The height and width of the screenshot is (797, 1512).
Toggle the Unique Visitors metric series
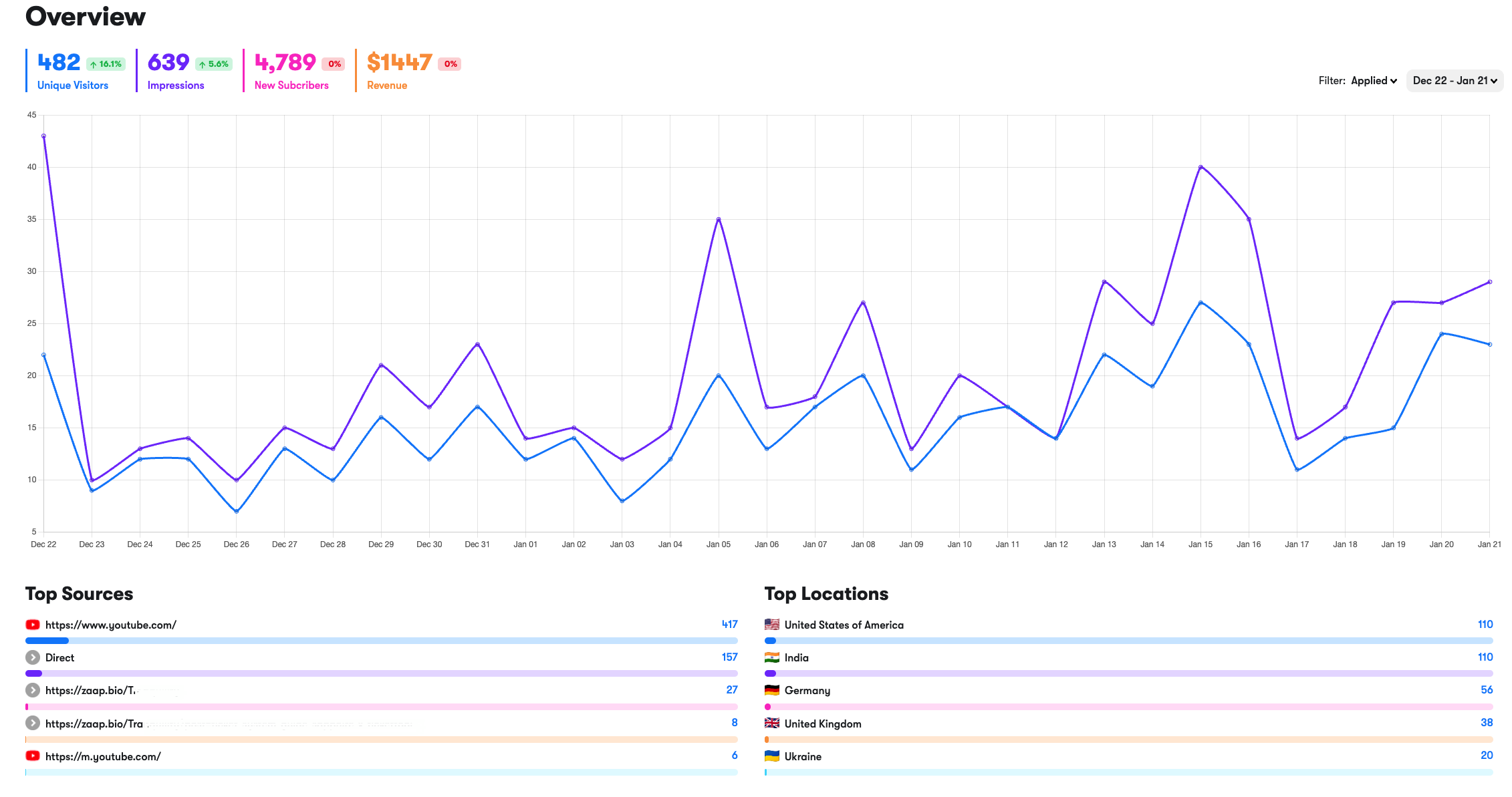pyautogui.click(x=73, y=85)
